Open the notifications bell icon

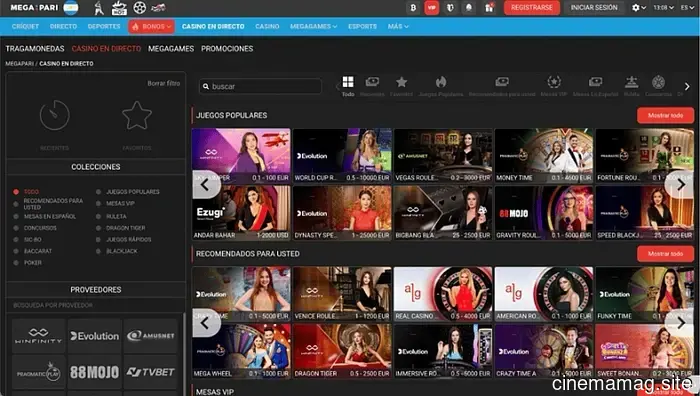click(470, 8)
